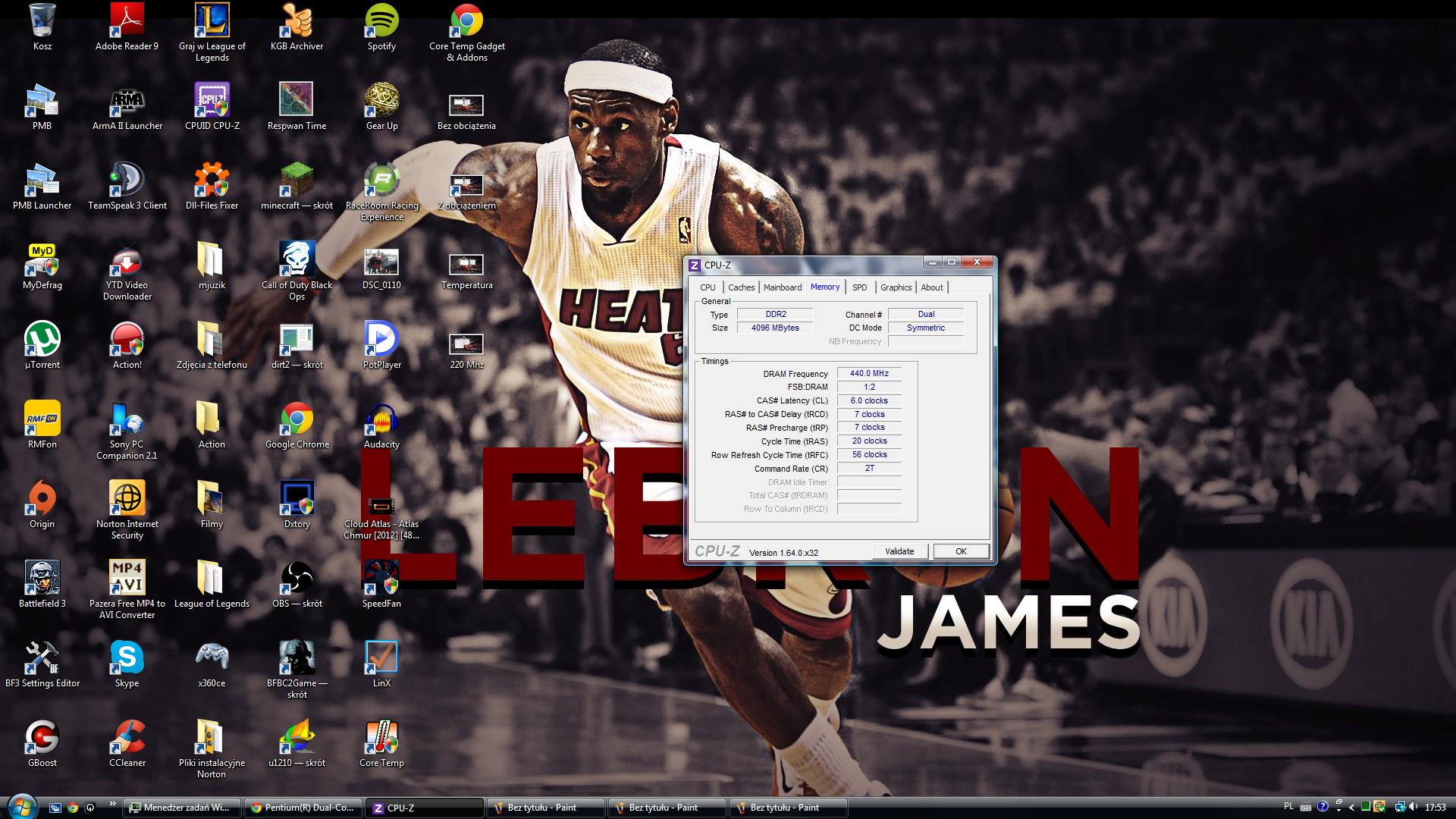Click the Validate button

tap(899, 551)
